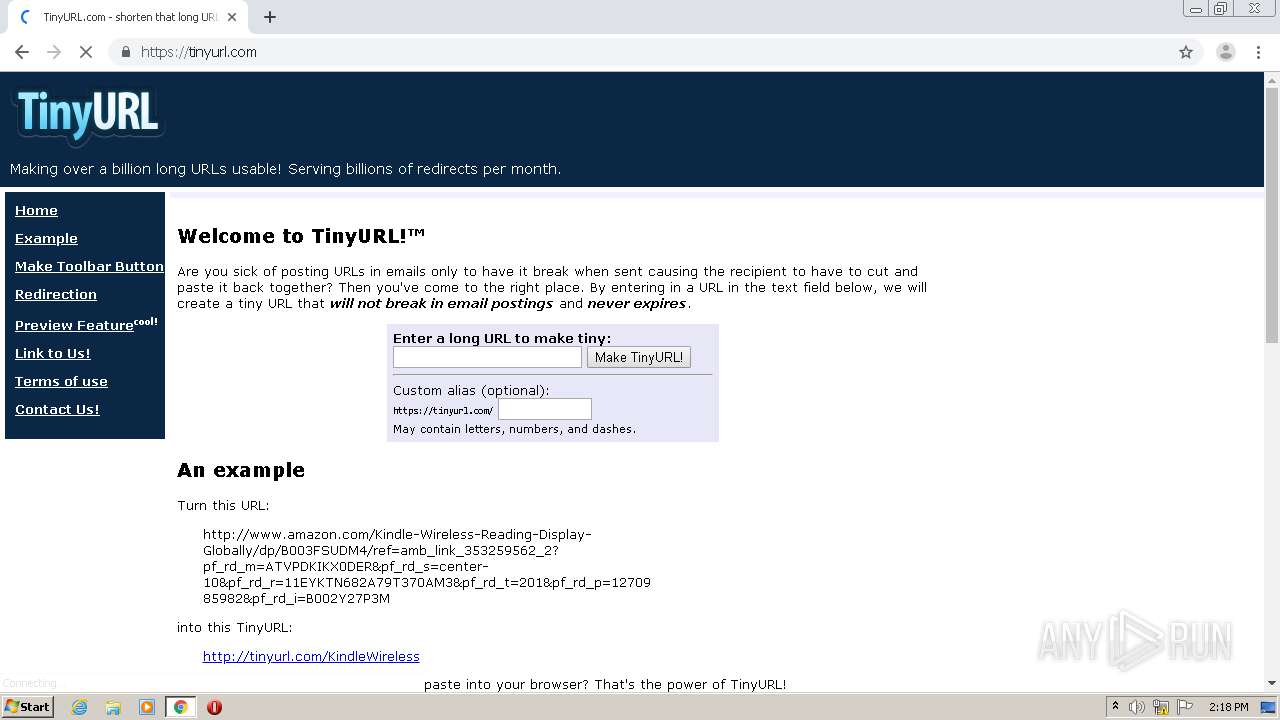The width and height of the screenshot is (1280, 720).
Task: Open Windows Explorer from the taskbar
Action: [x=113, y=707]
